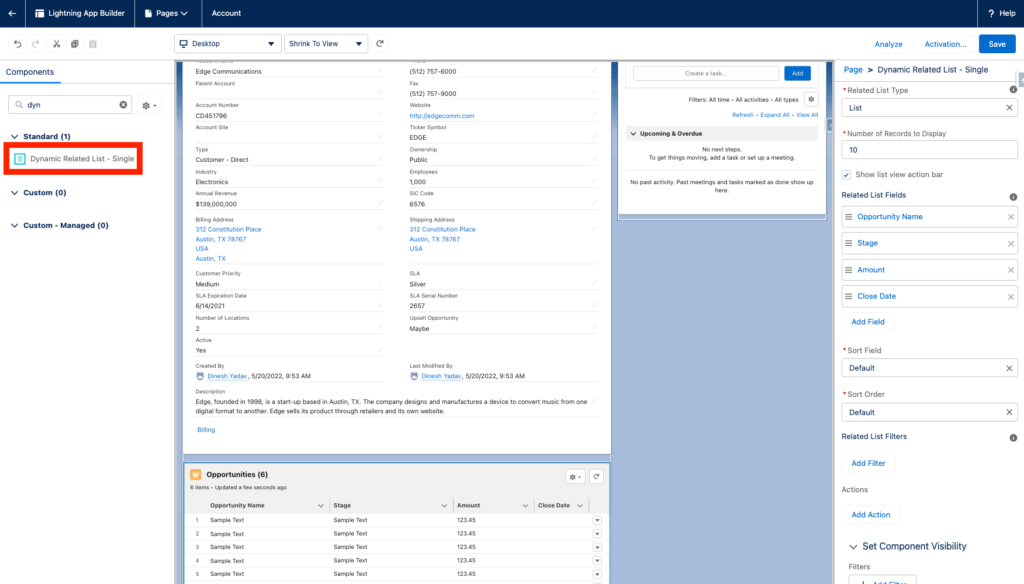
Task: Click the Analyze button
Action: (888, 44)
